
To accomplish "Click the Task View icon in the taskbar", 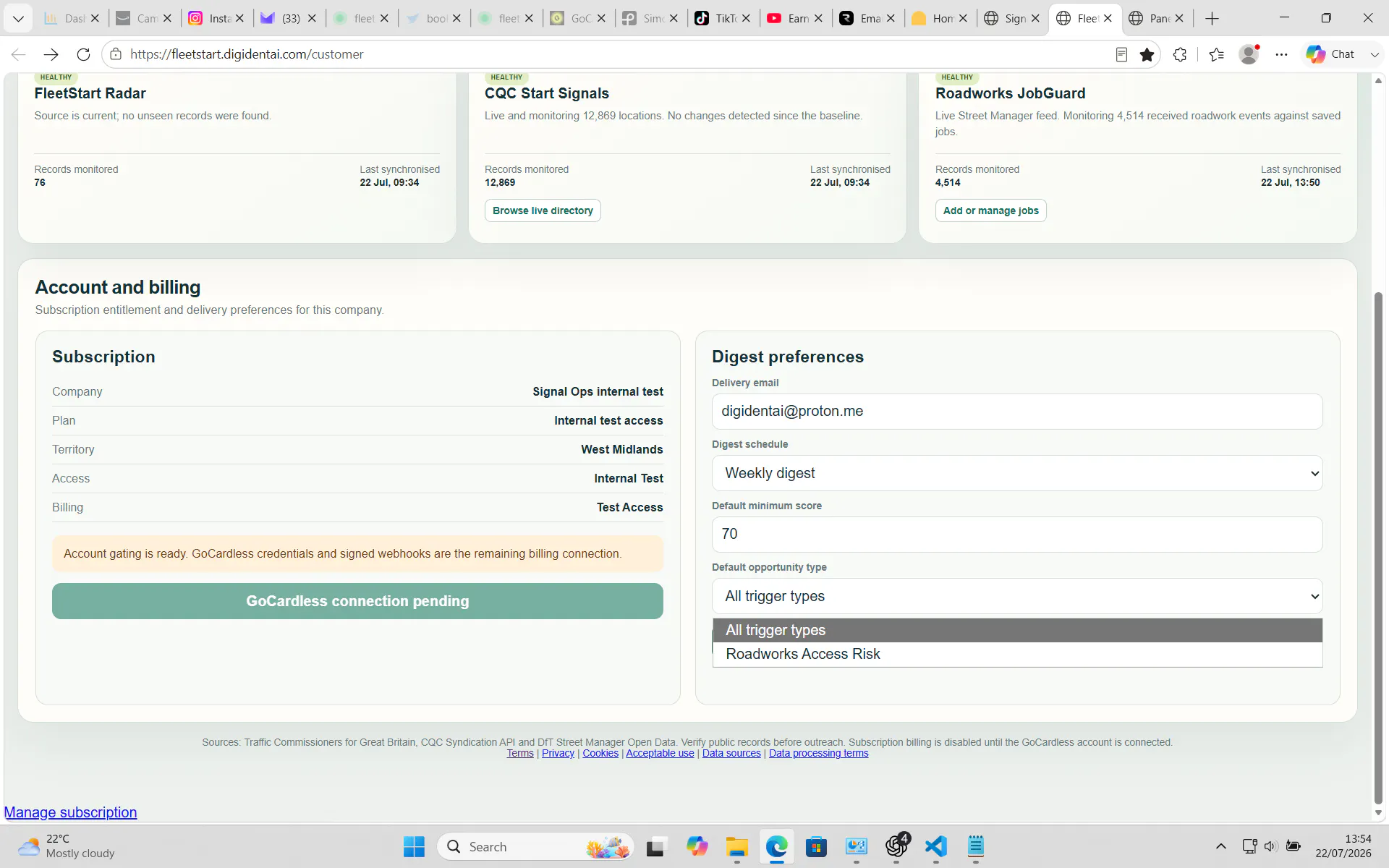I will 655,846.
